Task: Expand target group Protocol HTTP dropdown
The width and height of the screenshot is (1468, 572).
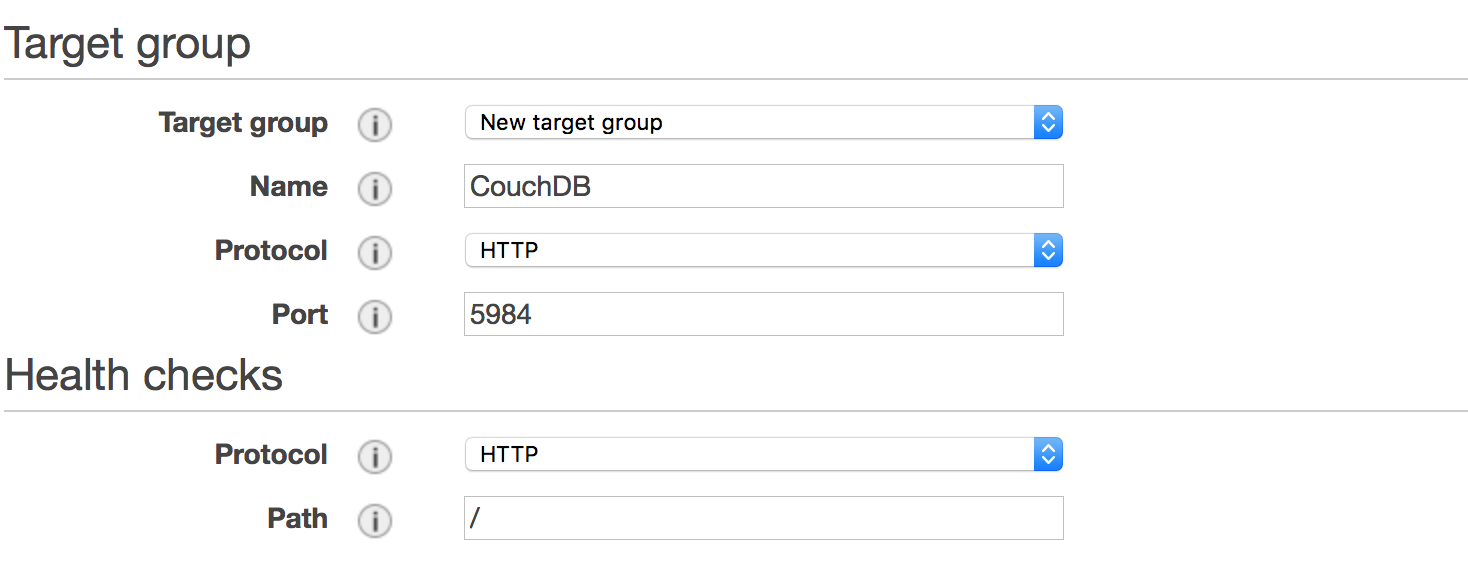Action: tap(763, 251)
